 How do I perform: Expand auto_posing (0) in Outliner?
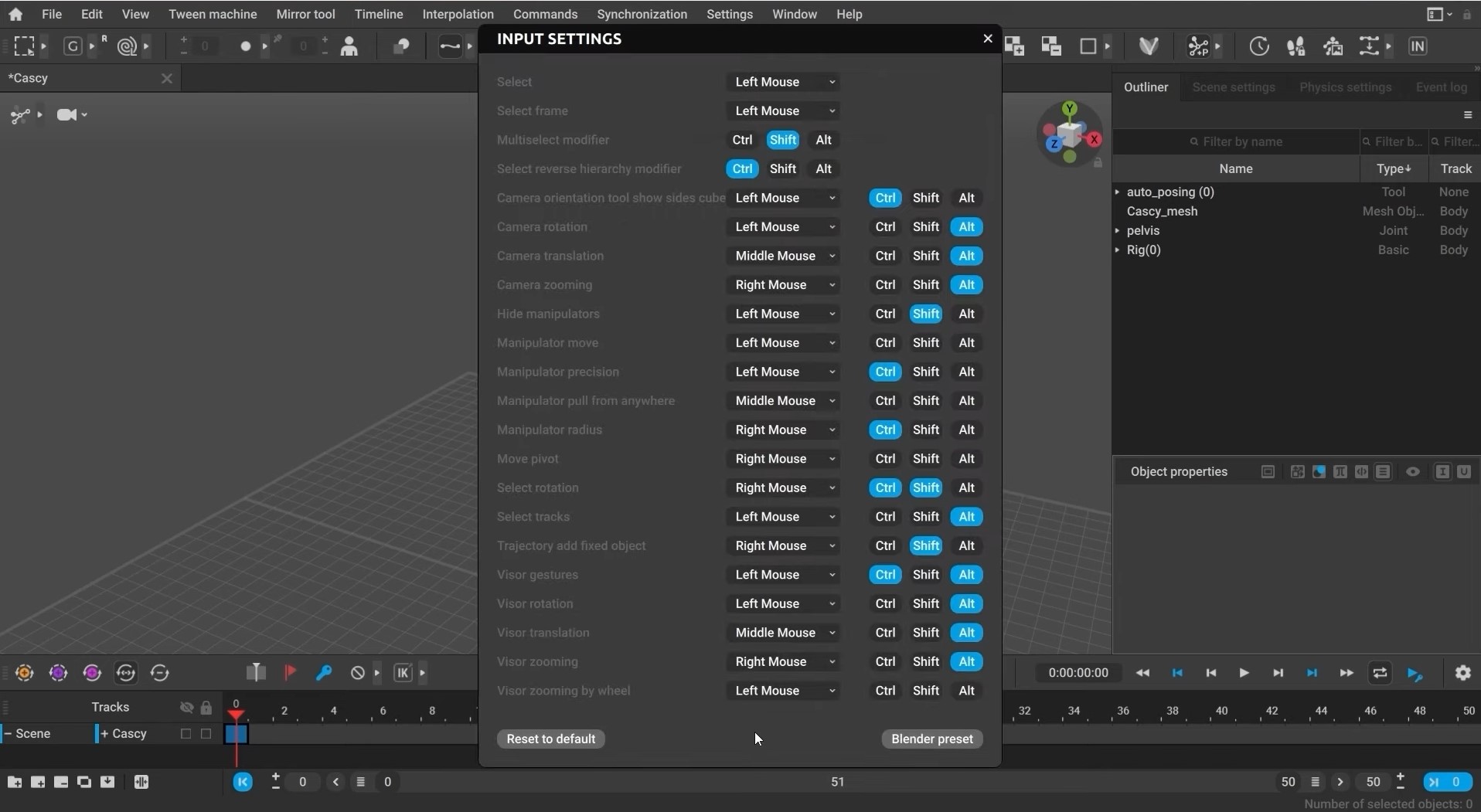1117,192
